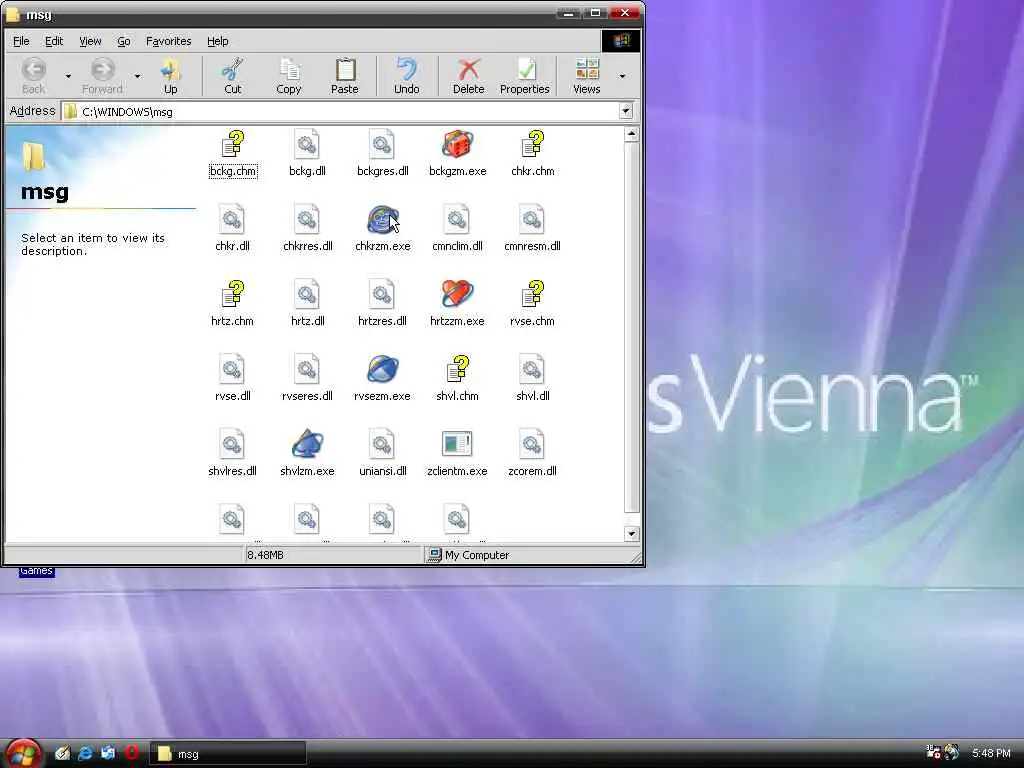Viewport: 1024px width, 768px height.
Task: Select the chkrres.dll file
Action: pos(307,229)
